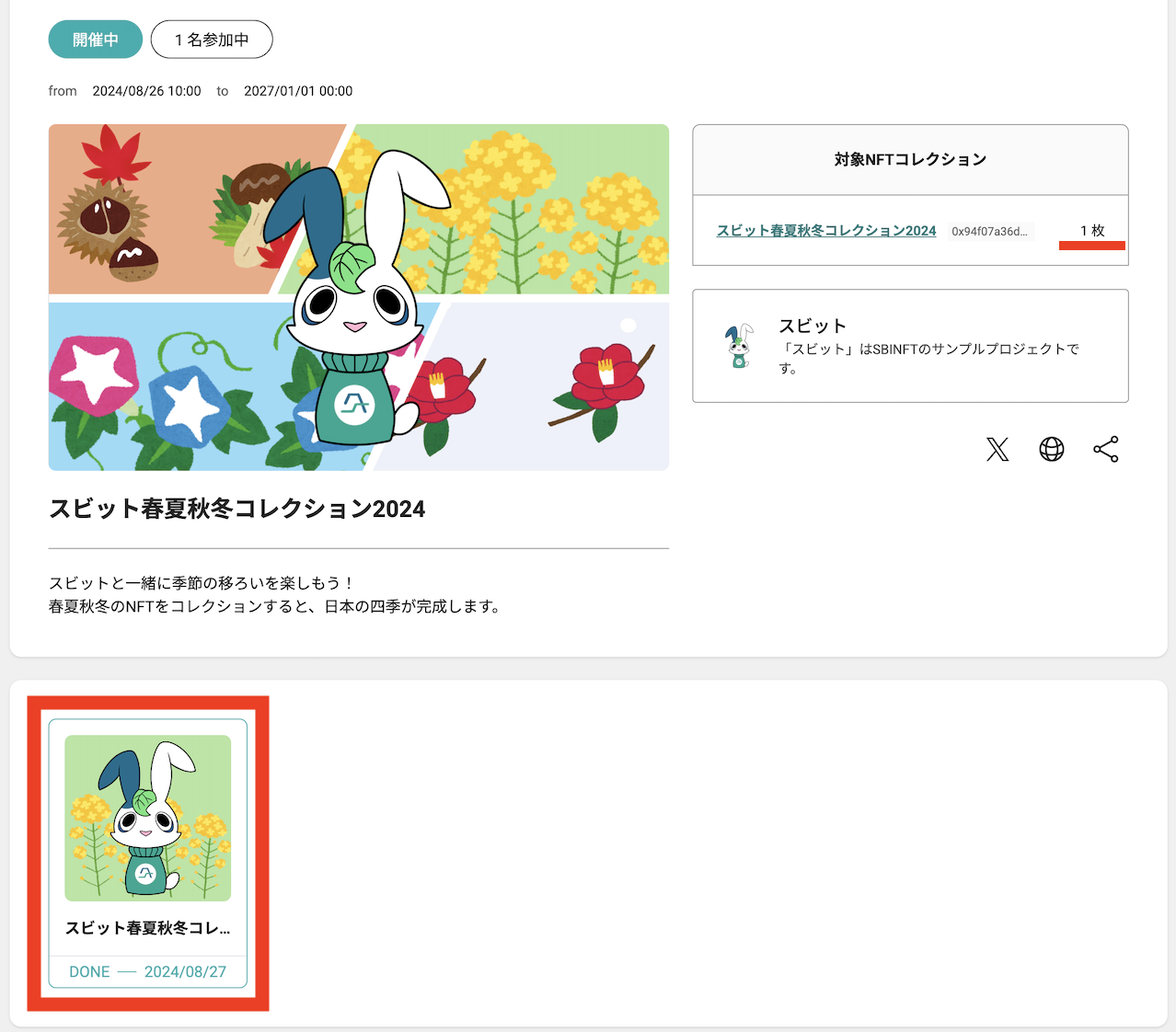Image resolution: width=1176 pixels, height=1032 pixels.
Task: Click the スビット春夏秋冬コレ... card title
Action: tap(148, 928)
